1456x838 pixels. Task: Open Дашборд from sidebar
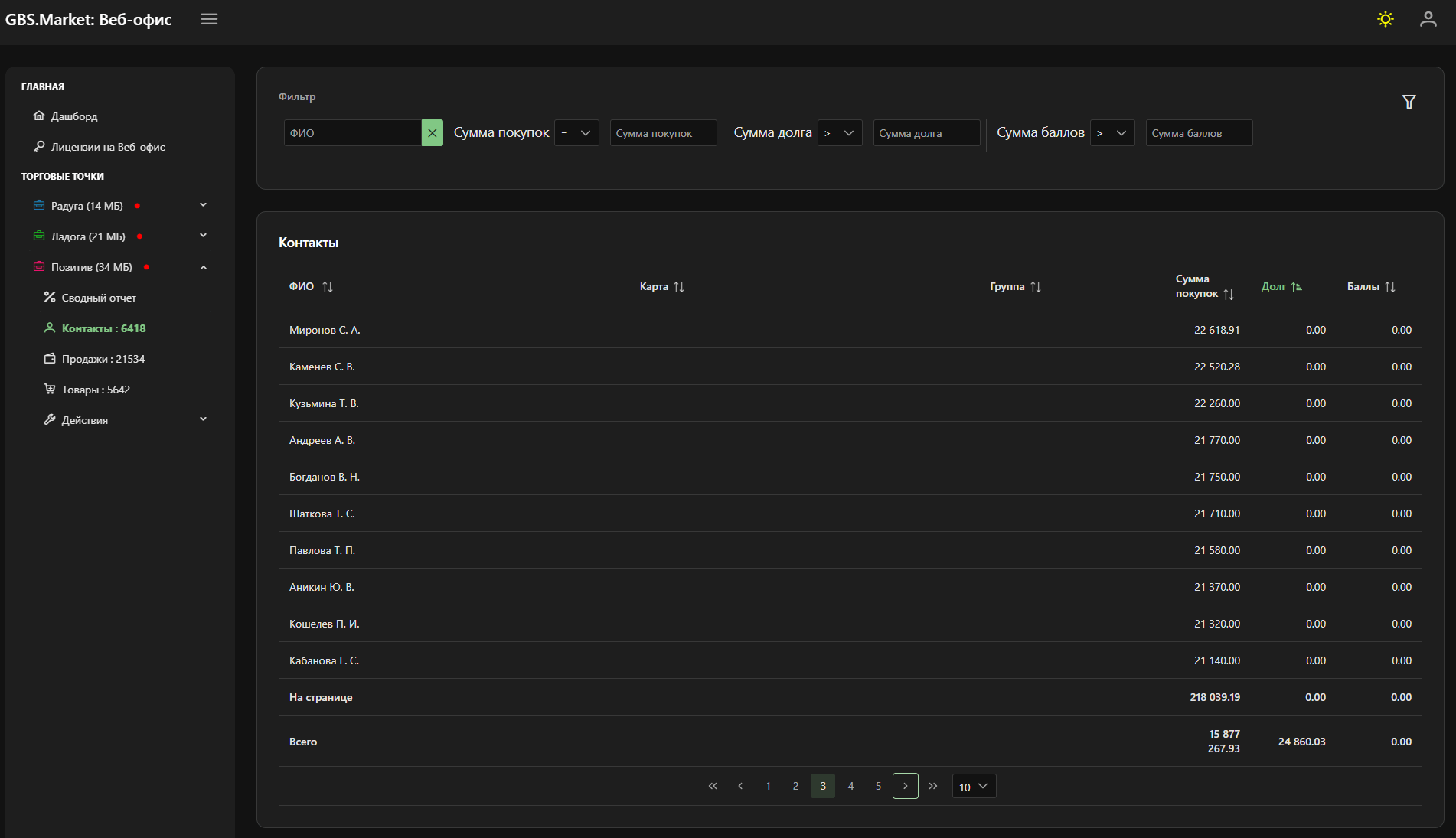(x=73, y=116)
